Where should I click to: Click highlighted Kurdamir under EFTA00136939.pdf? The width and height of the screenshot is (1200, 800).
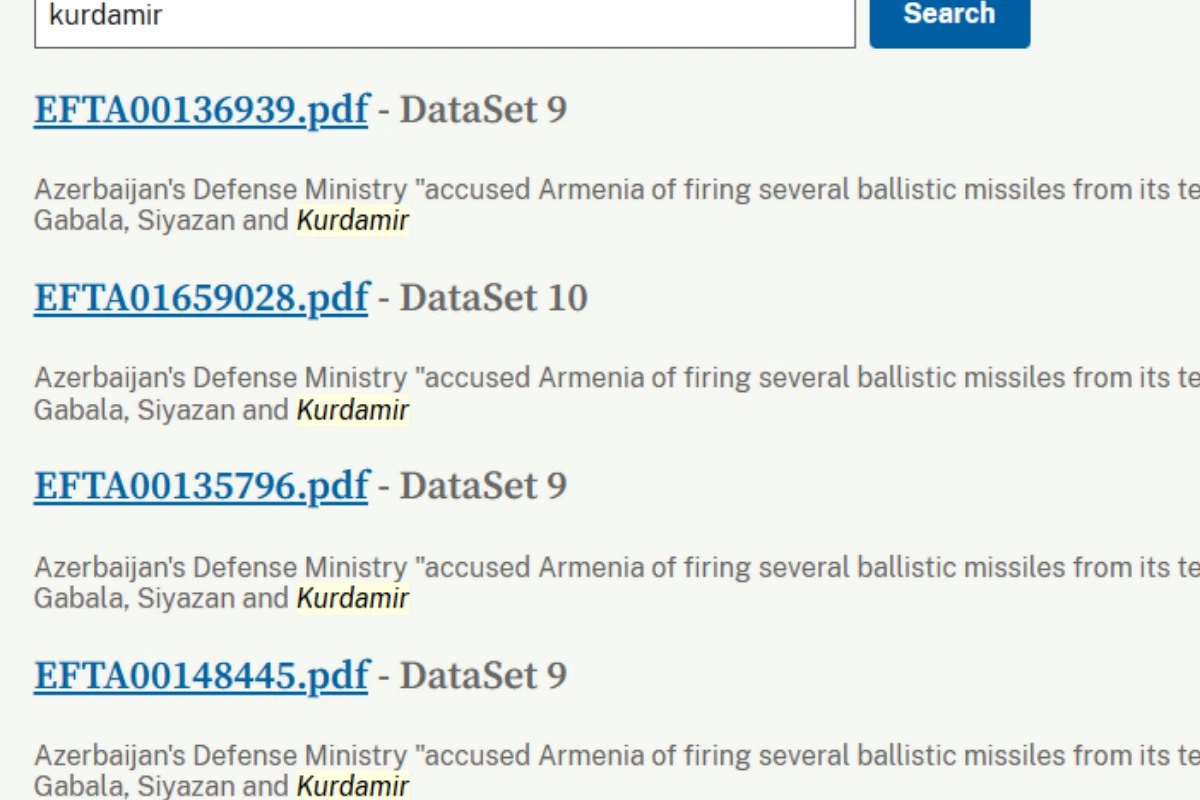pos(353,220)
